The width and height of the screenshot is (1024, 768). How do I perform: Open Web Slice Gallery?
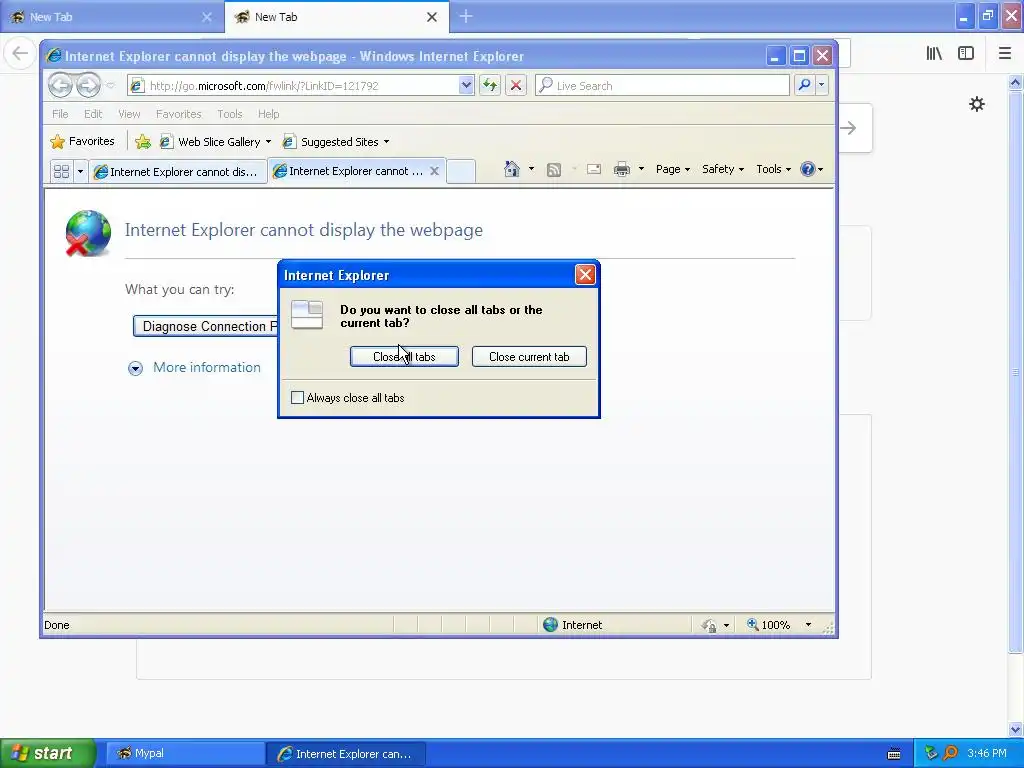pyautogui.click(x=216, y=142)
